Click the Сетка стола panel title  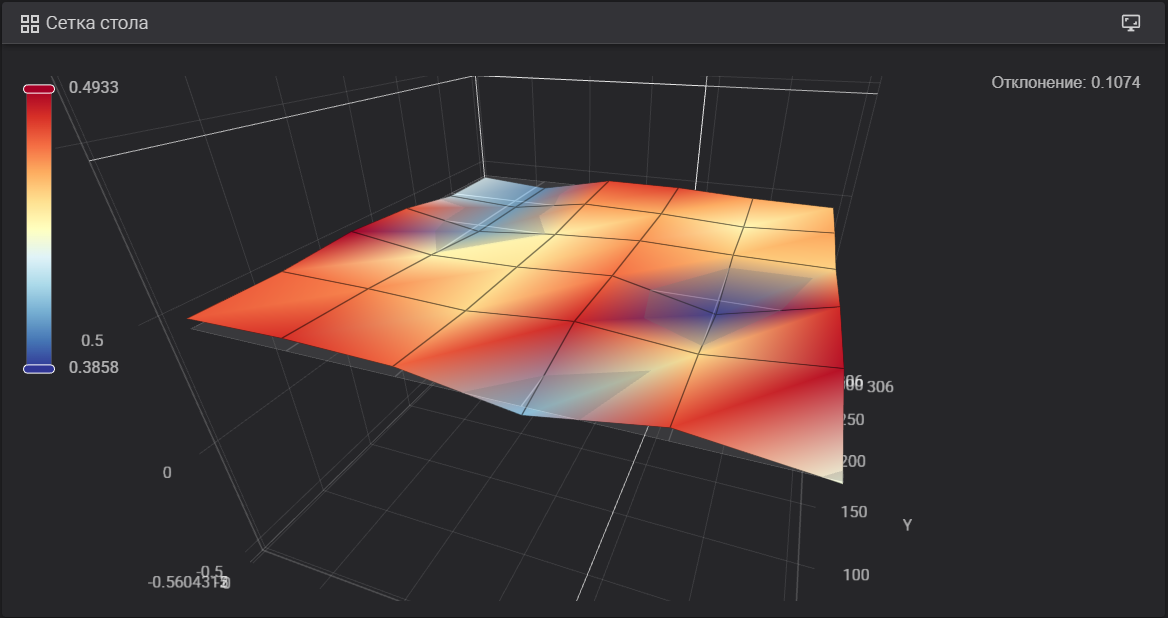point(97,23)
